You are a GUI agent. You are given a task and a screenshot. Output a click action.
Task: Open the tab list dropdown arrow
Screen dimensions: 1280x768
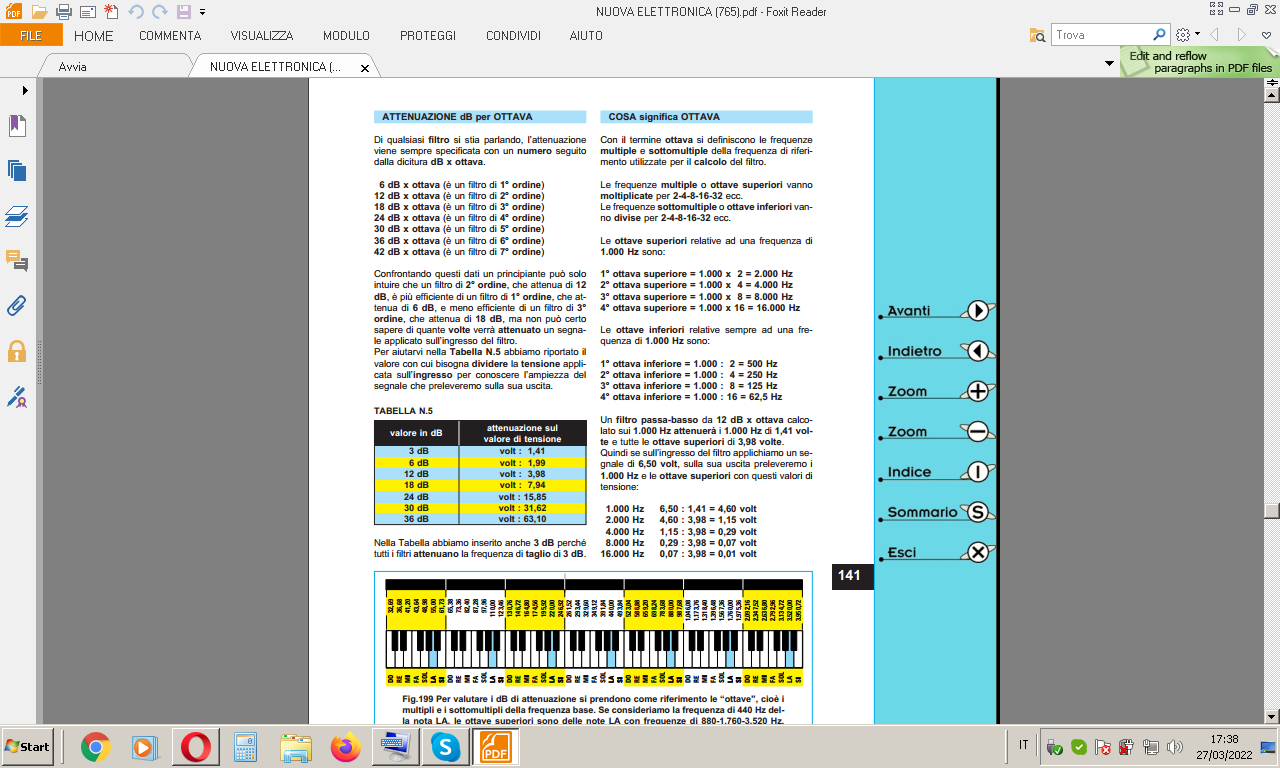pyautogui.click(x=1109, y=64)
